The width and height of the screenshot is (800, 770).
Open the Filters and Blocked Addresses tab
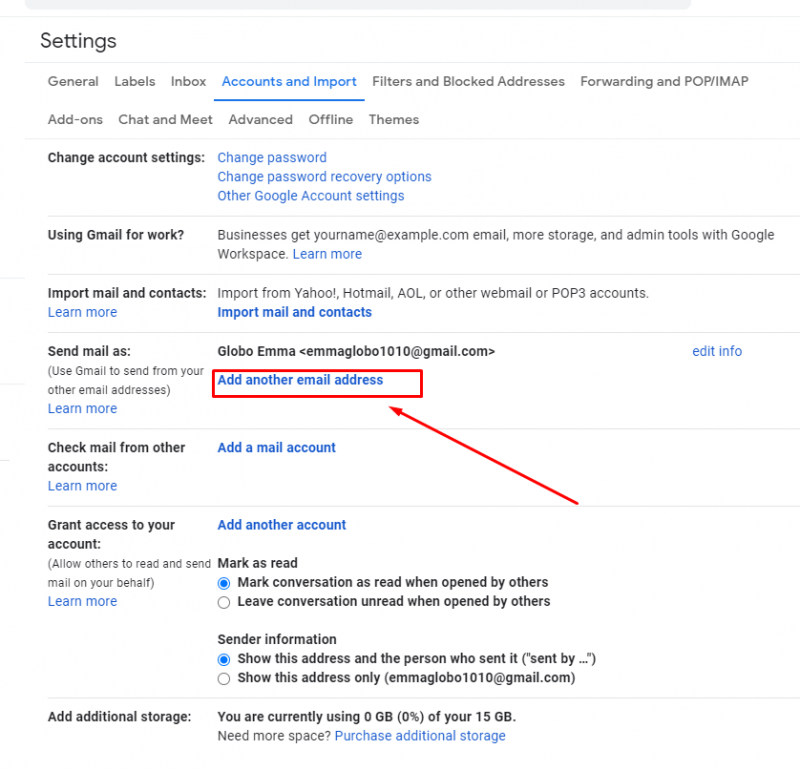click(468, 81)
